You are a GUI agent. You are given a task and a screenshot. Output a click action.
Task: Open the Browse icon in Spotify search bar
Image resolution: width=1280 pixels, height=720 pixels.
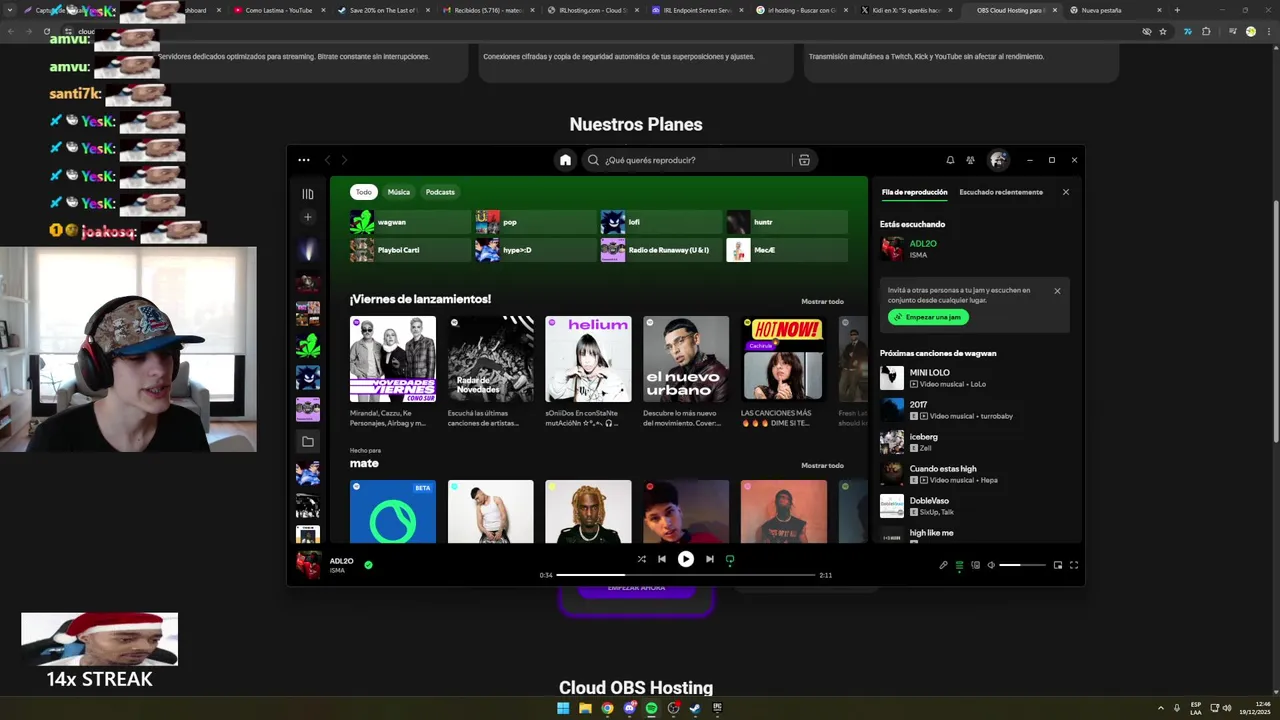pyautogui.click(x=804, y=160)
